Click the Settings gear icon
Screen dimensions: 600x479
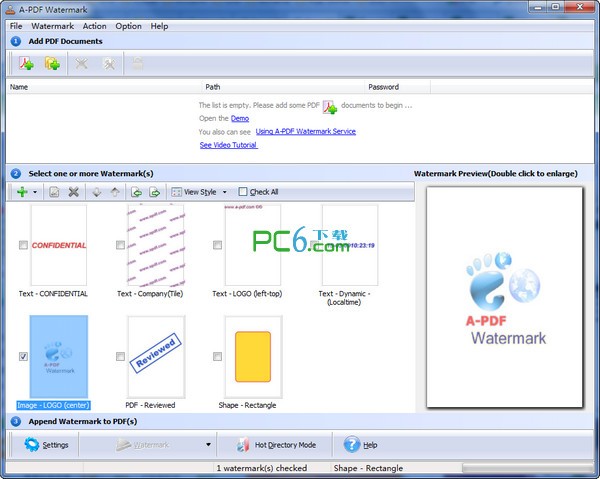click(x=31, y=445)
